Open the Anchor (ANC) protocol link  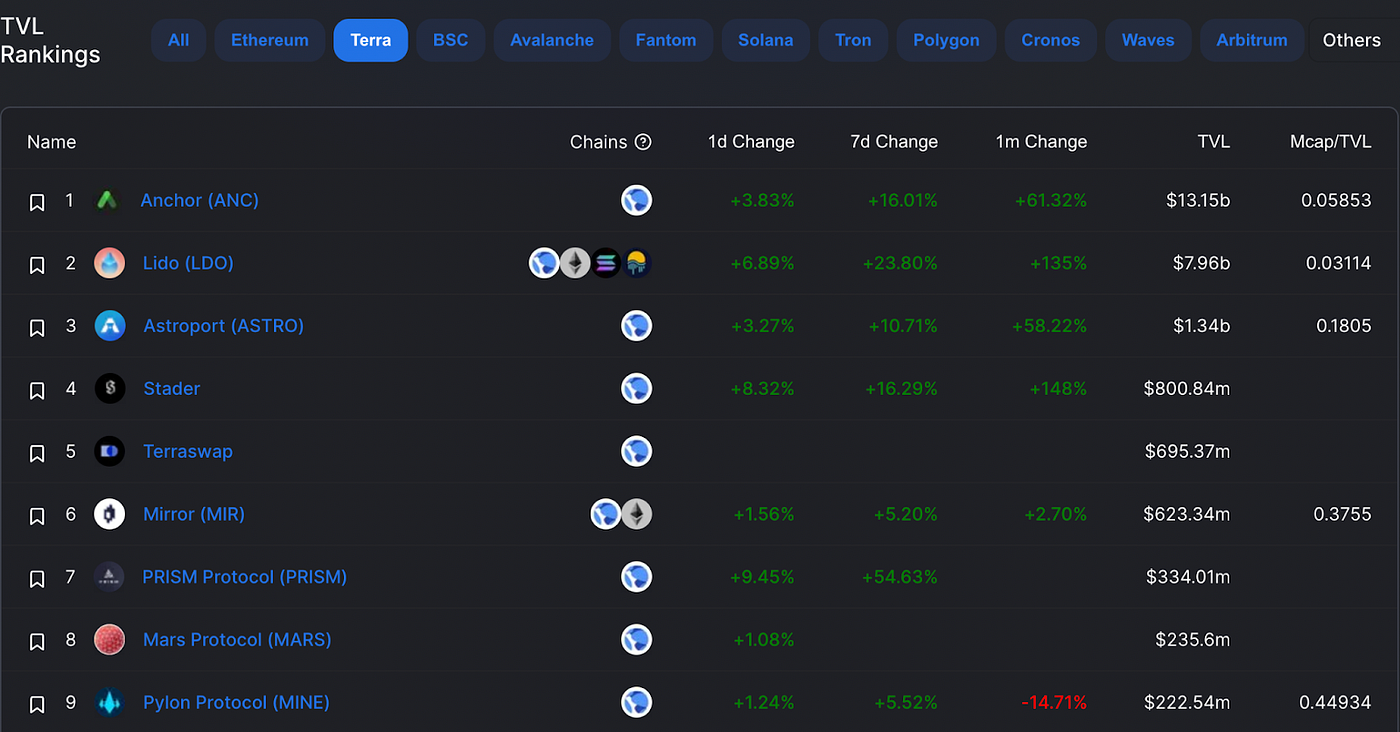[200, 200]
